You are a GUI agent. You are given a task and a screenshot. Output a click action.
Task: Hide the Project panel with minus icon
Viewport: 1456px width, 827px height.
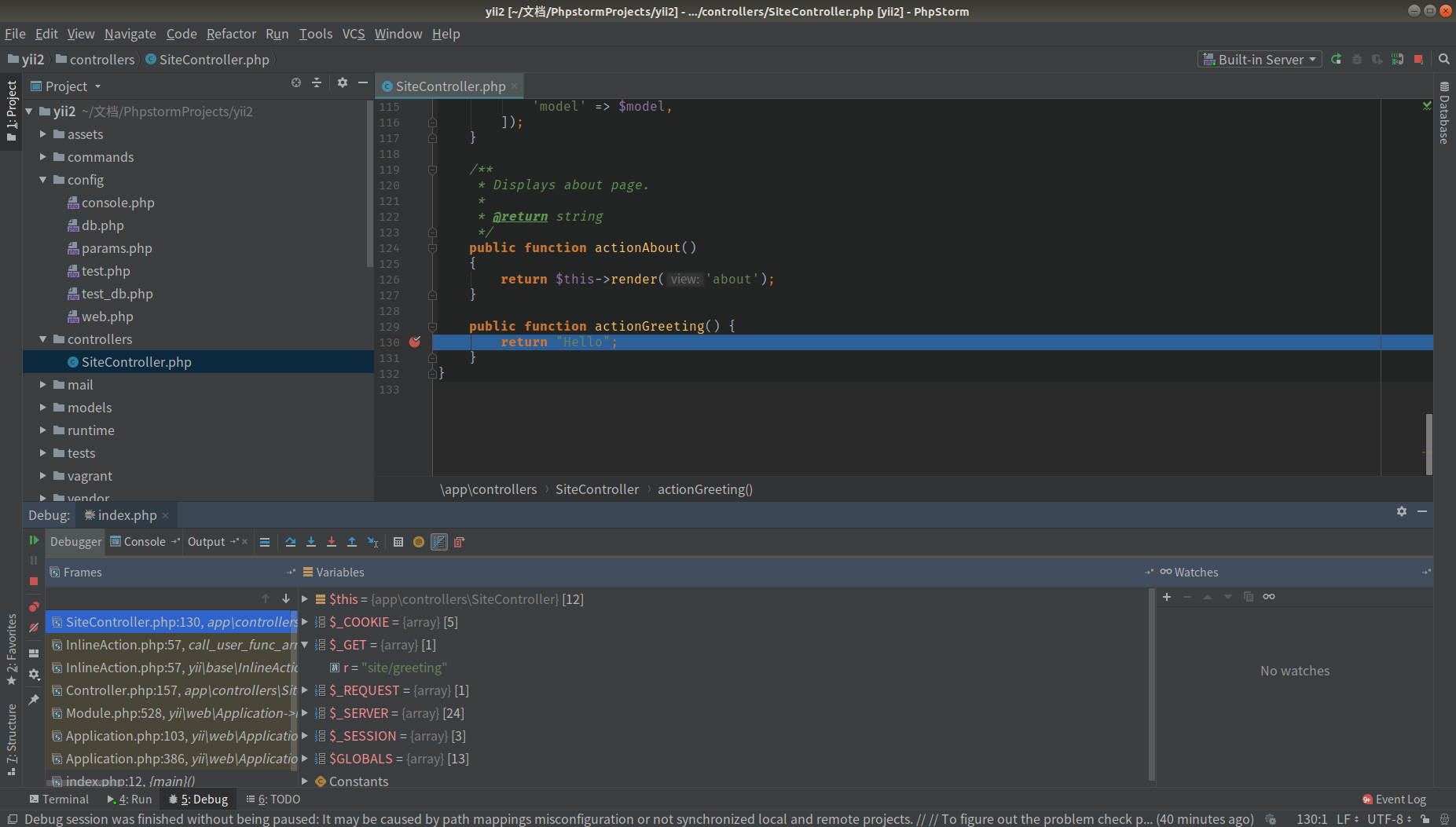(363, 82)
